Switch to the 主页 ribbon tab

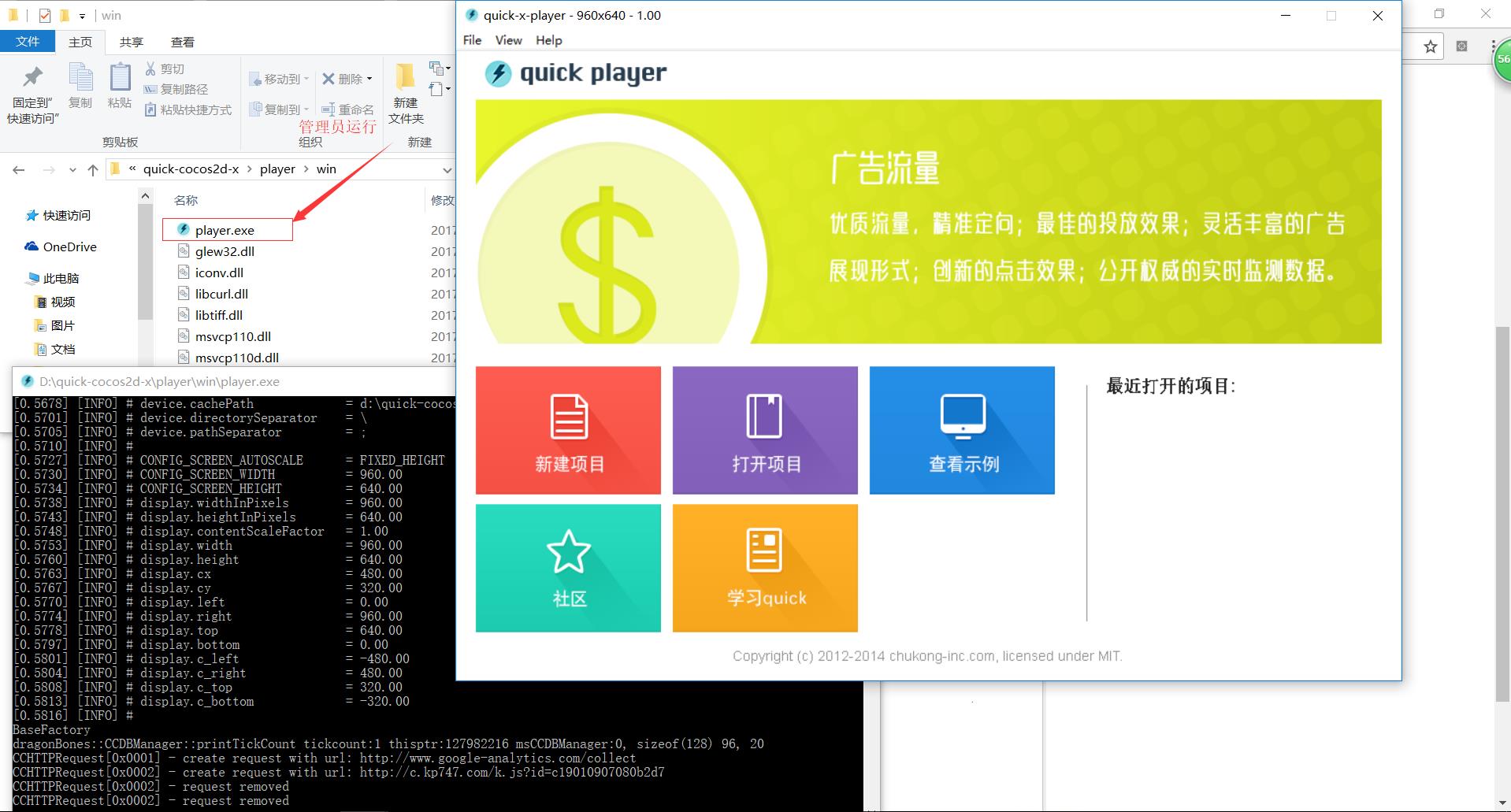(80, 42)
